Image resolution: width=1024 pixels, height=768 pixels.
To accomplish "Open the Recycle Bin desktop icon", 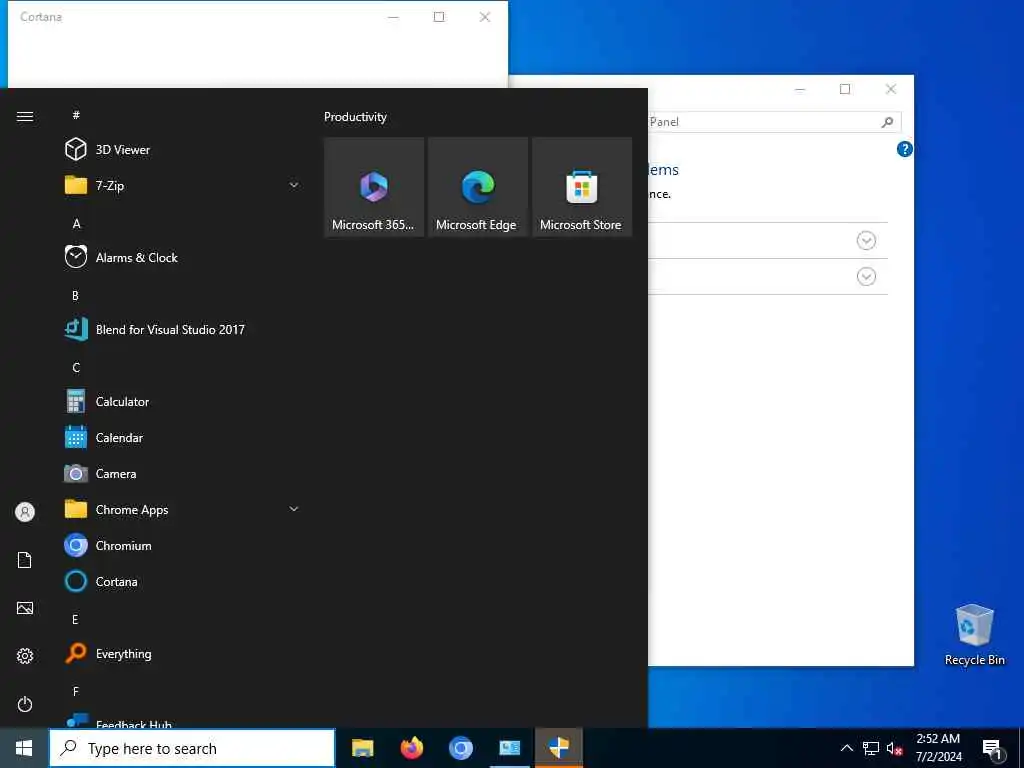I will pos(974,635).
